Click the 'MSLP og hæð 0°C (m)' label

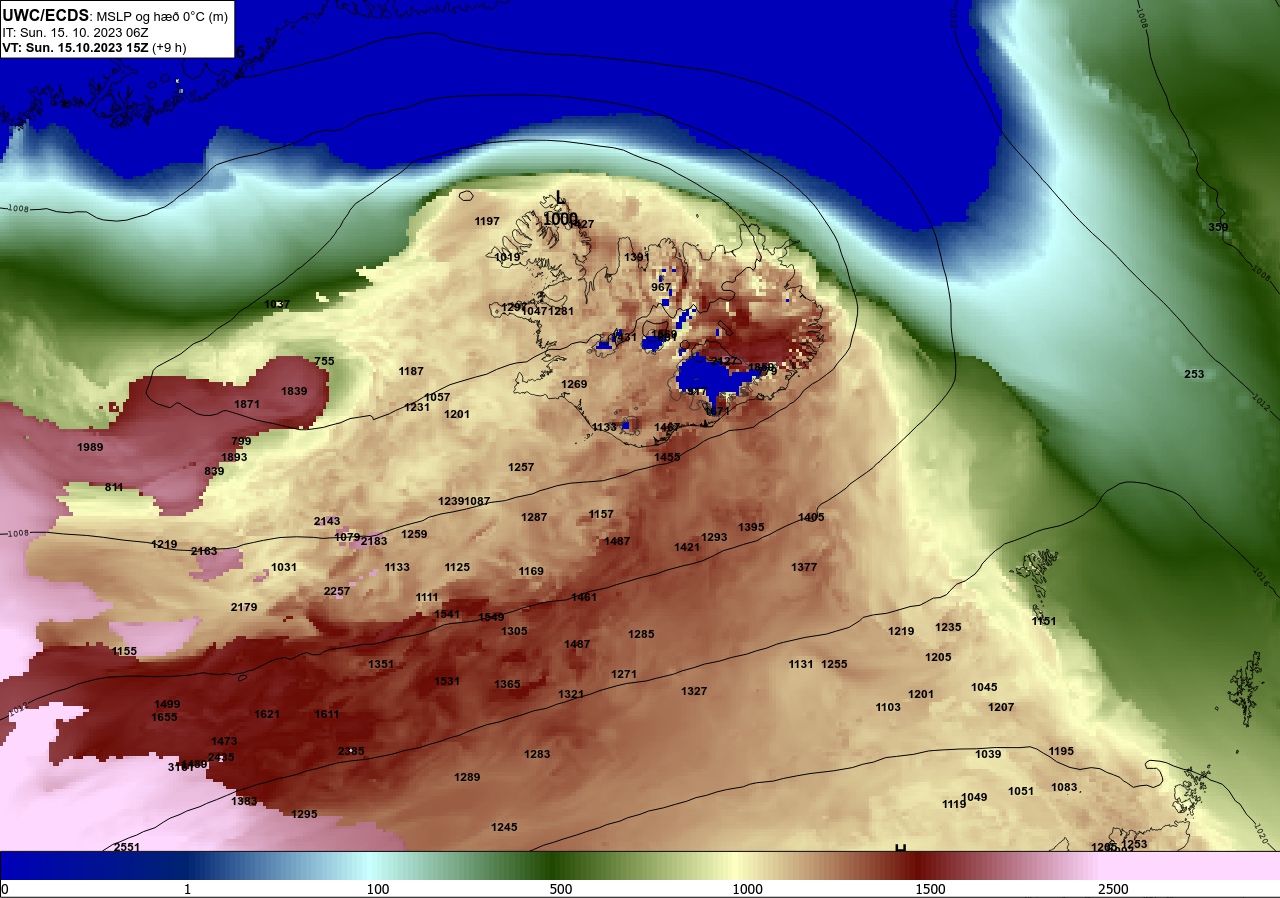(x=162, y=17)
